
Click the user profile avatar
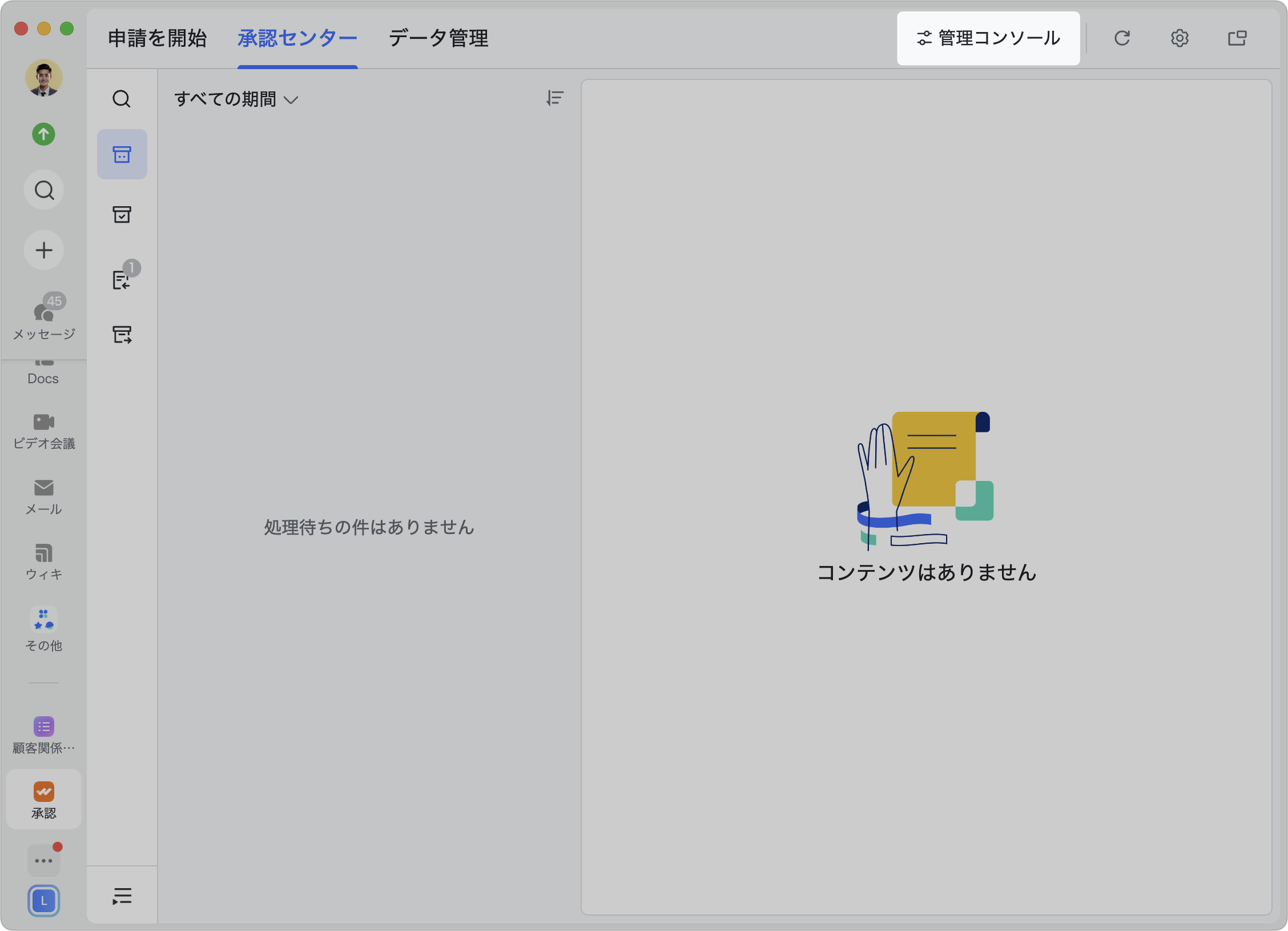tap(44, 78)
